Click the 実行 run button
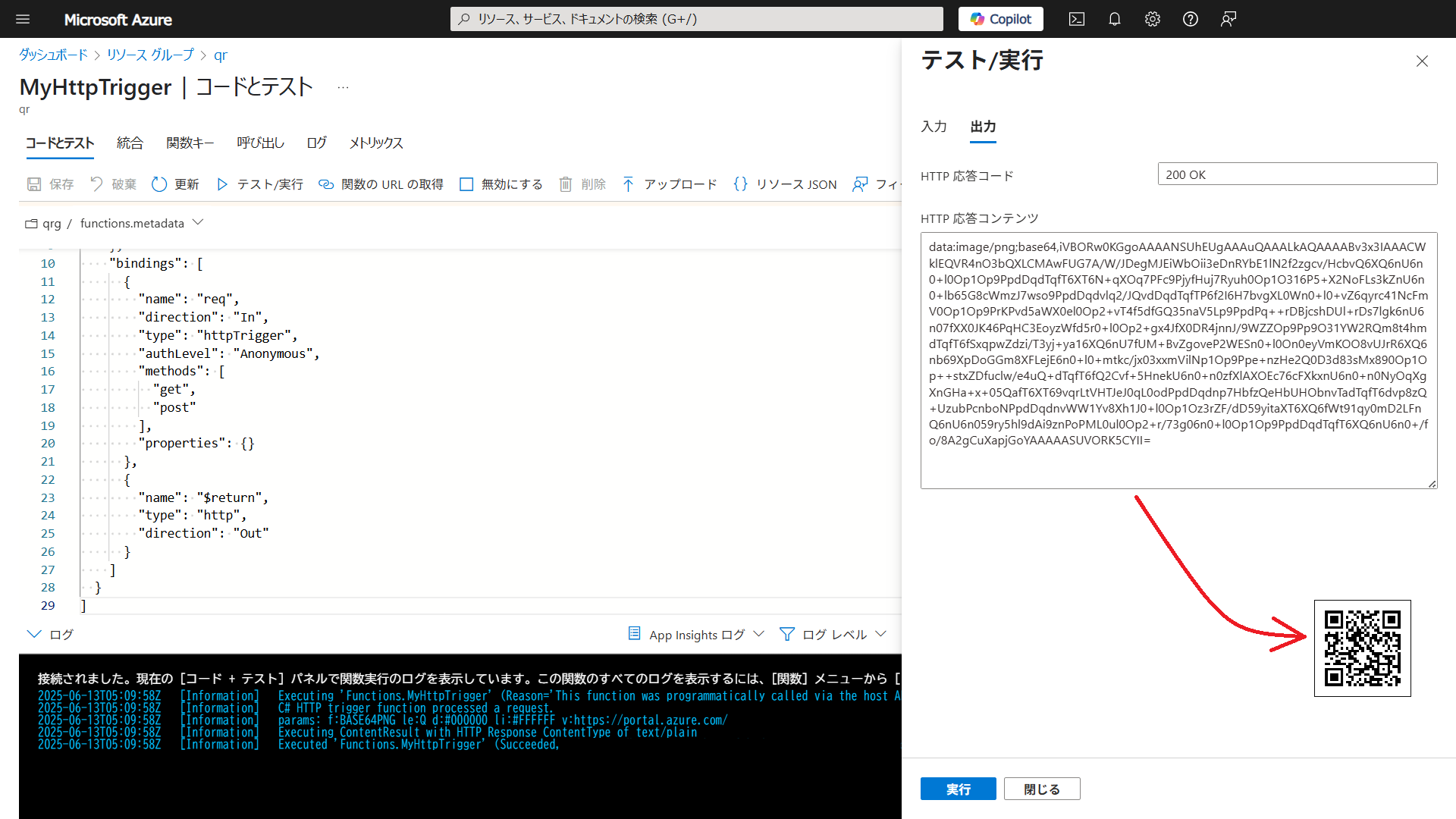 (958, 789)
